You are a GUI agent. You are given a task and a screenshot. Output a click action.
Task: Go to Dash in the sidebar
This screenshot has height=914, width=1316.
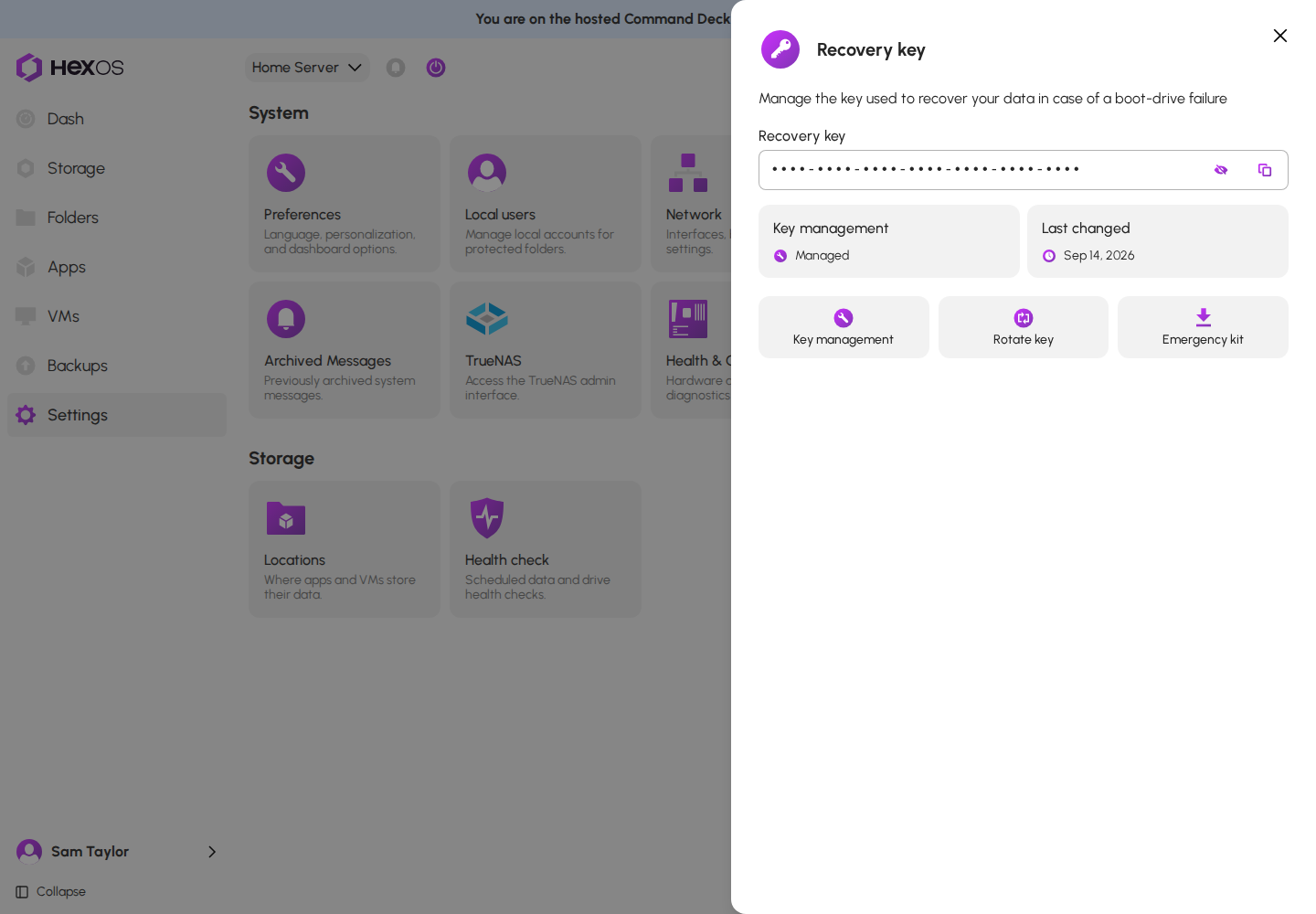click(117, 119)
